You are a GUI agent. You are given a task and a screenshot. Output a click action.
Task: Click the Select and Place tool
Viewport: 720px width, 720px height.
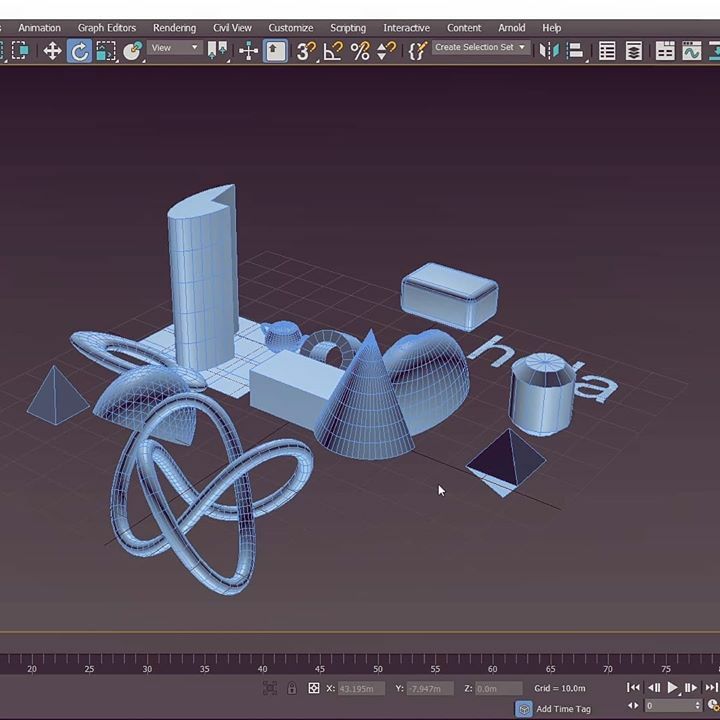click(x=133, y=51)
